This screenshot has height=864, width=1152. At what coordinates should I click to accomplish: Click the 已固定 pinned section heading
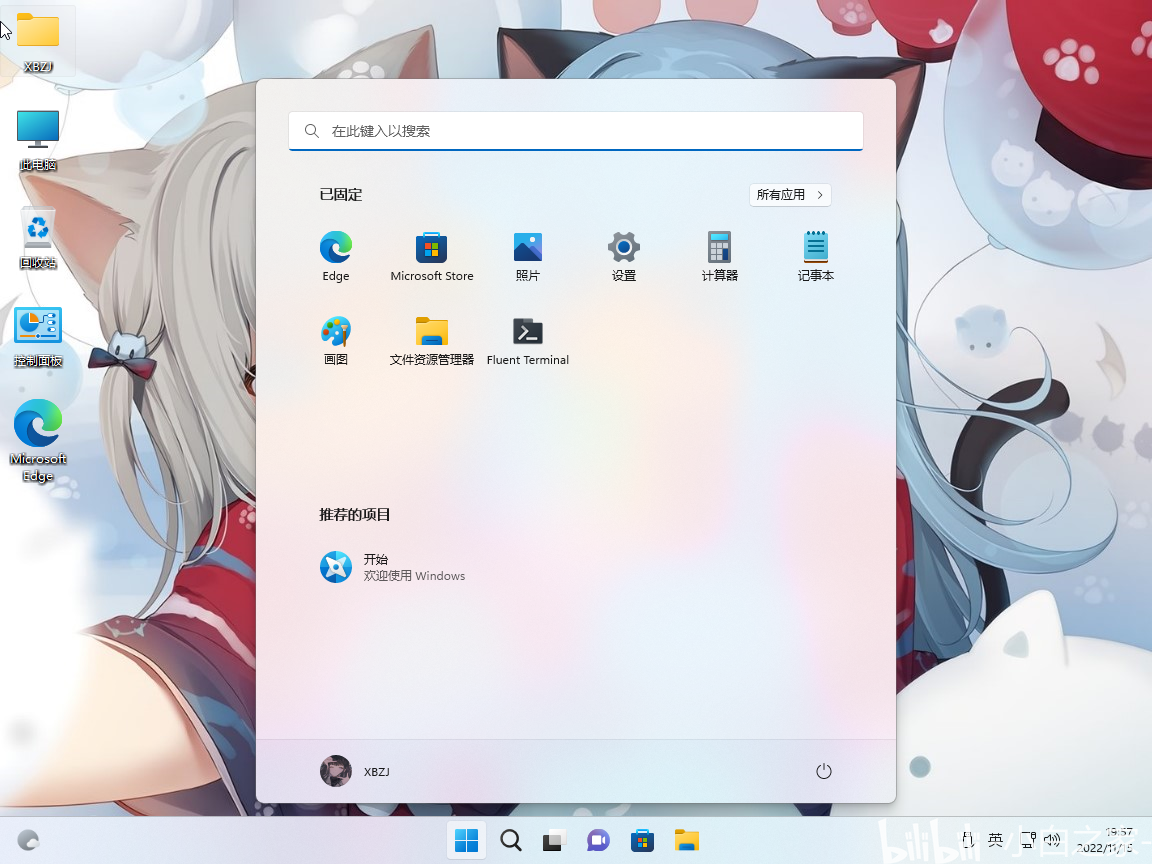(341, 195)
